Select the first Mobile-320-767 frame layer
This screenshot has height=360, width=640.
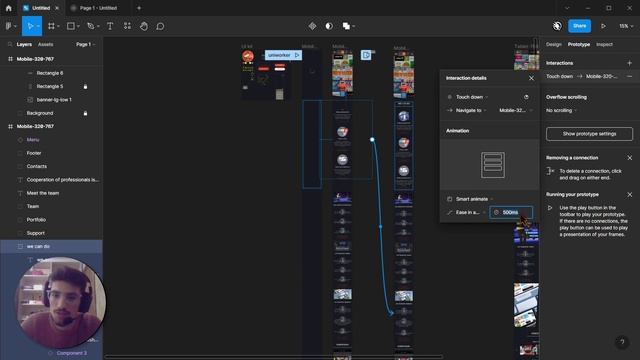[x=35, y=59]
